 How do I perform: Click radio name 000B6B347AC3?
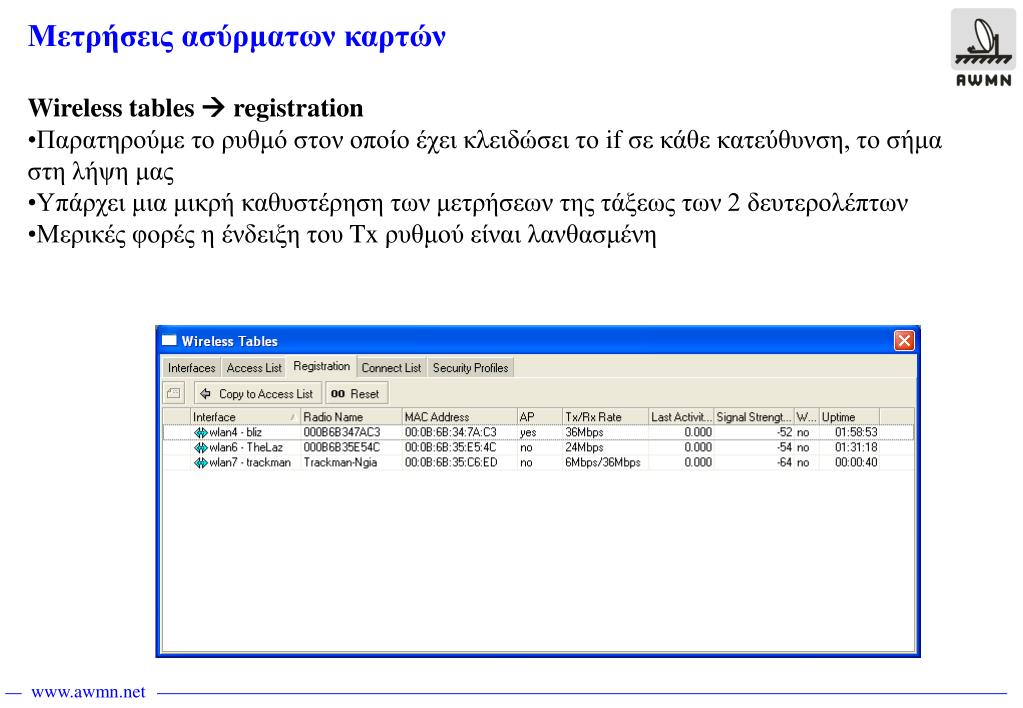tap(341, 432)
